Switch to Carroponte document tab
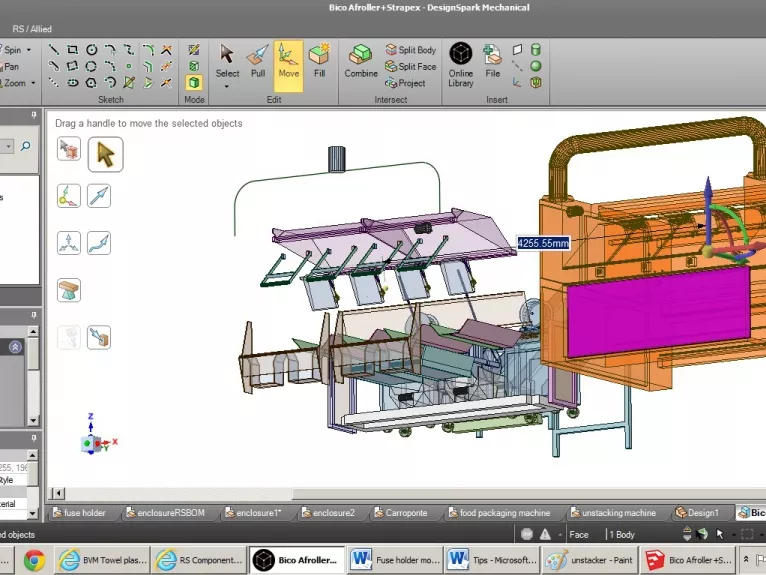Viewport: 766px width, 575px height. (401, 513)
